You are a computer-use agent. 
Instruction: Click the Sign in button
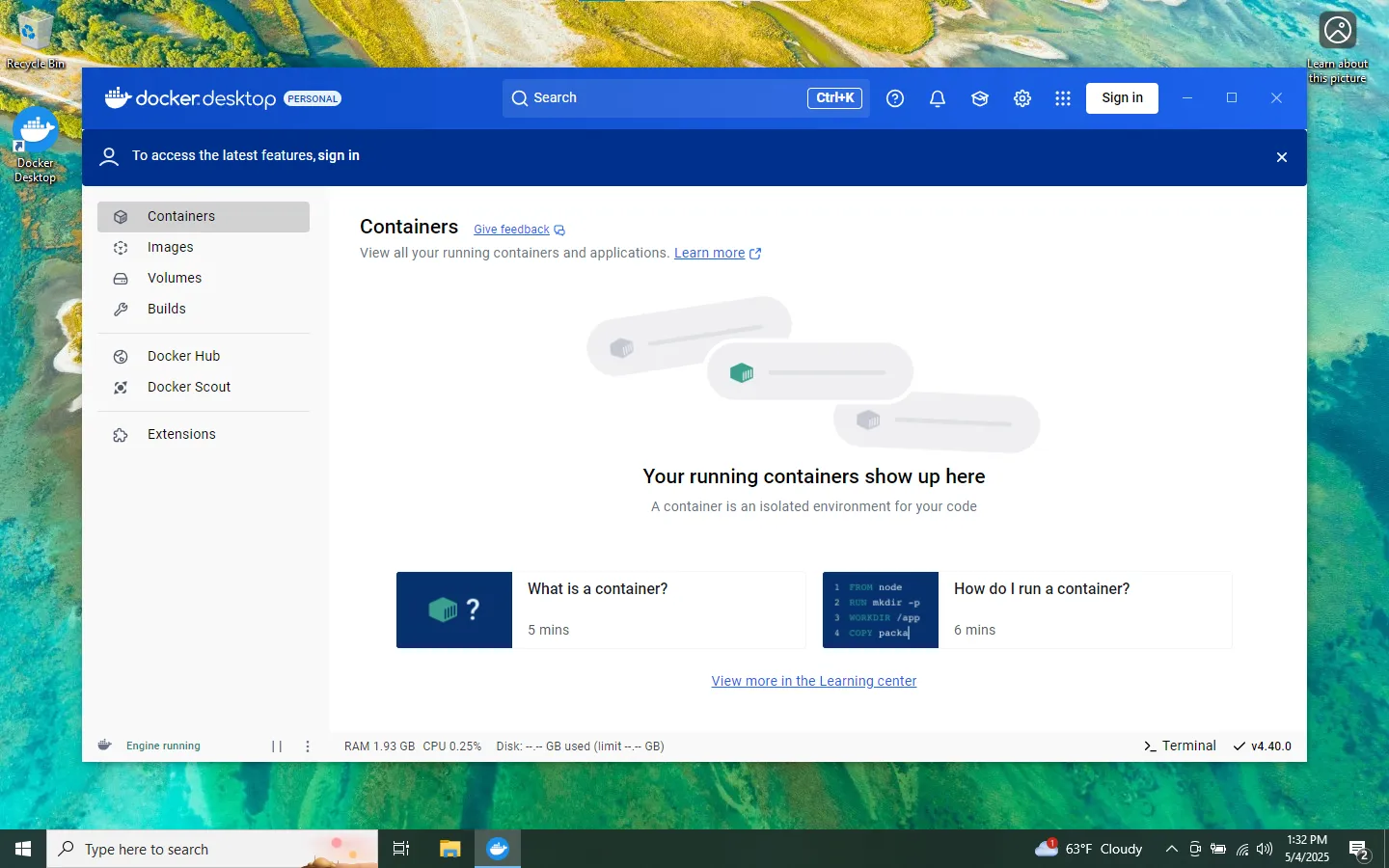pos(1122,97)
